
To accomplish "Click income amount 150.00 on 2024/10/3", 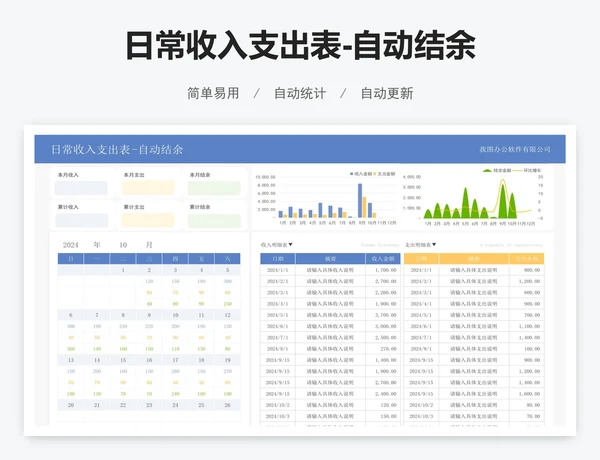I will pos(389,416).
